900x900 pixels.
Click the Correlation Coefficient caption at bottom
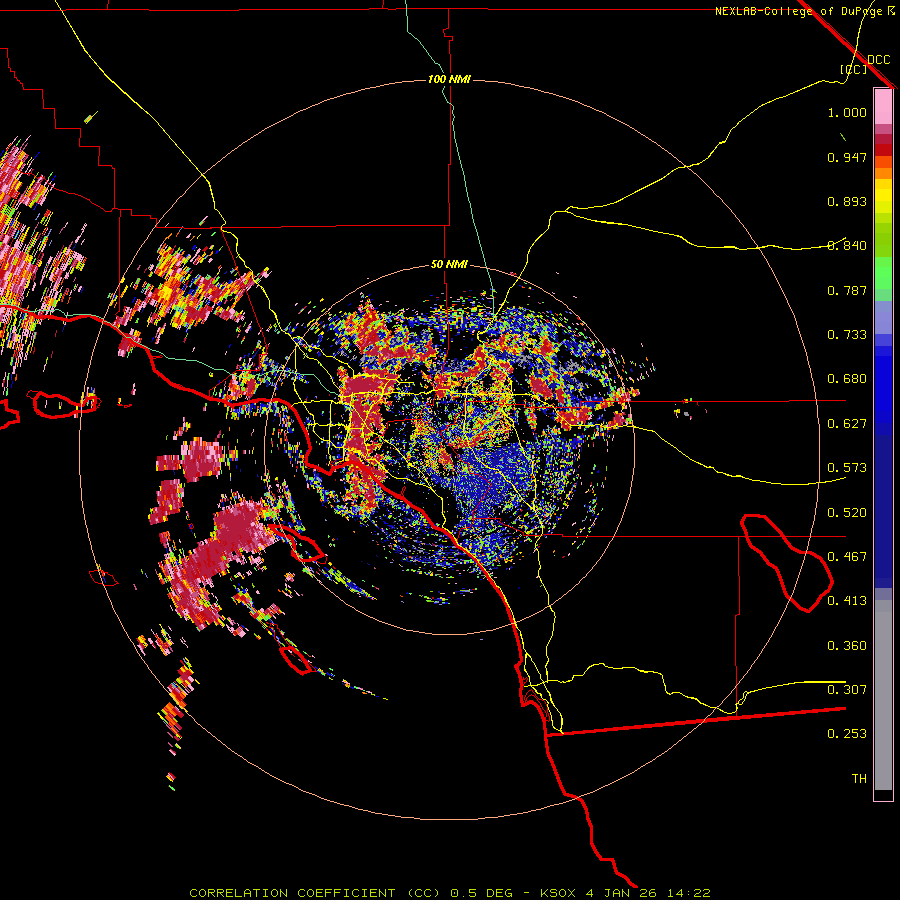pos(450,893)
